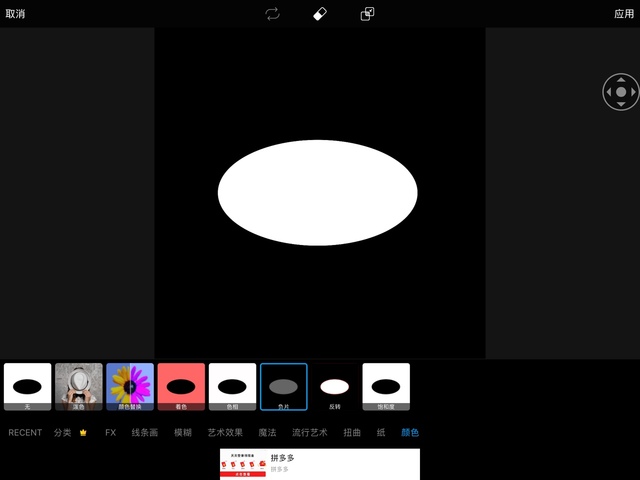Image resolution: width=640 pixels, height=480 pixels.
Task: Switch to the 模糊 blur tab
Action: (x=183, y=433)
